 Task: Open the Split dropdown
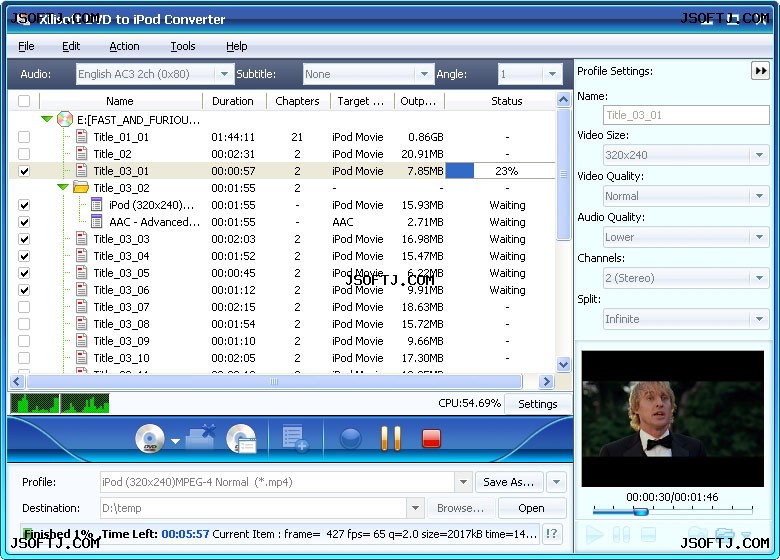(759, 319)
